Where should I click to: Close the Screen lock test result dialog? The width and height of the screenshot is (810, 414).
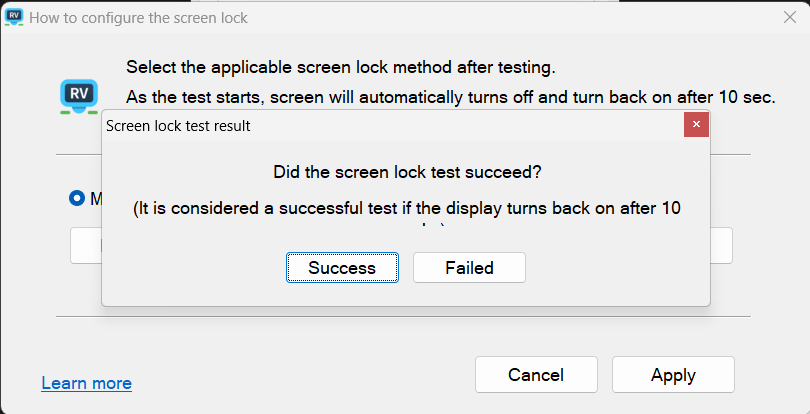(697, 125)
